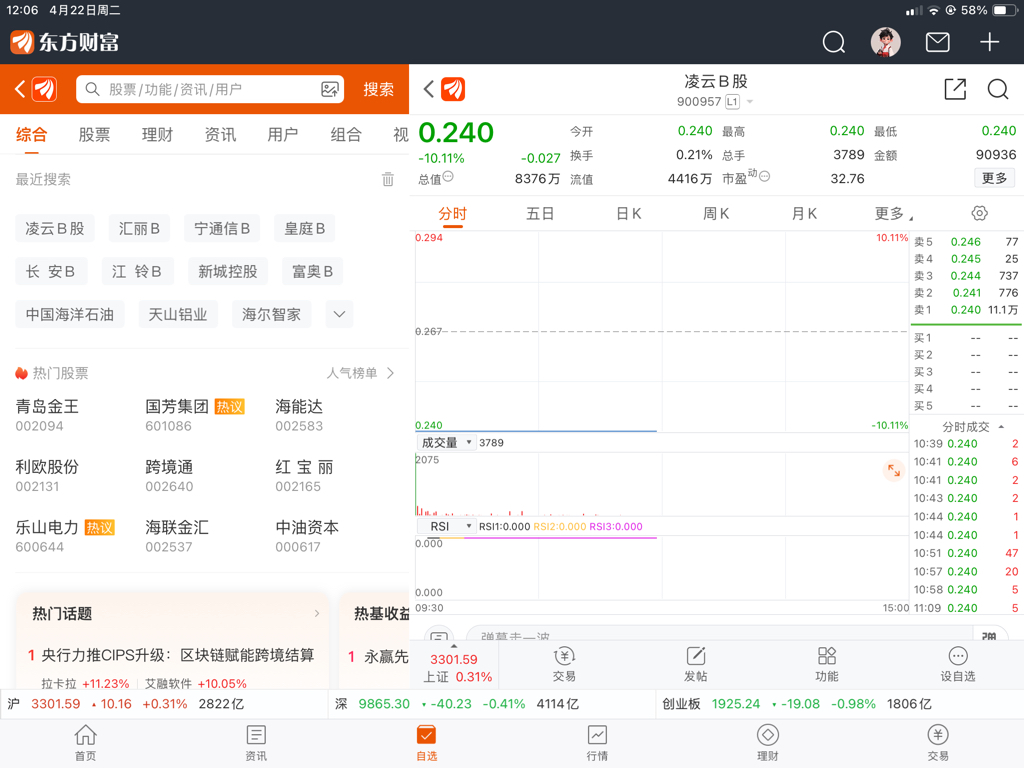
Task: Open 人气榜单 ranking list
Action: click(x=360, y=373)
